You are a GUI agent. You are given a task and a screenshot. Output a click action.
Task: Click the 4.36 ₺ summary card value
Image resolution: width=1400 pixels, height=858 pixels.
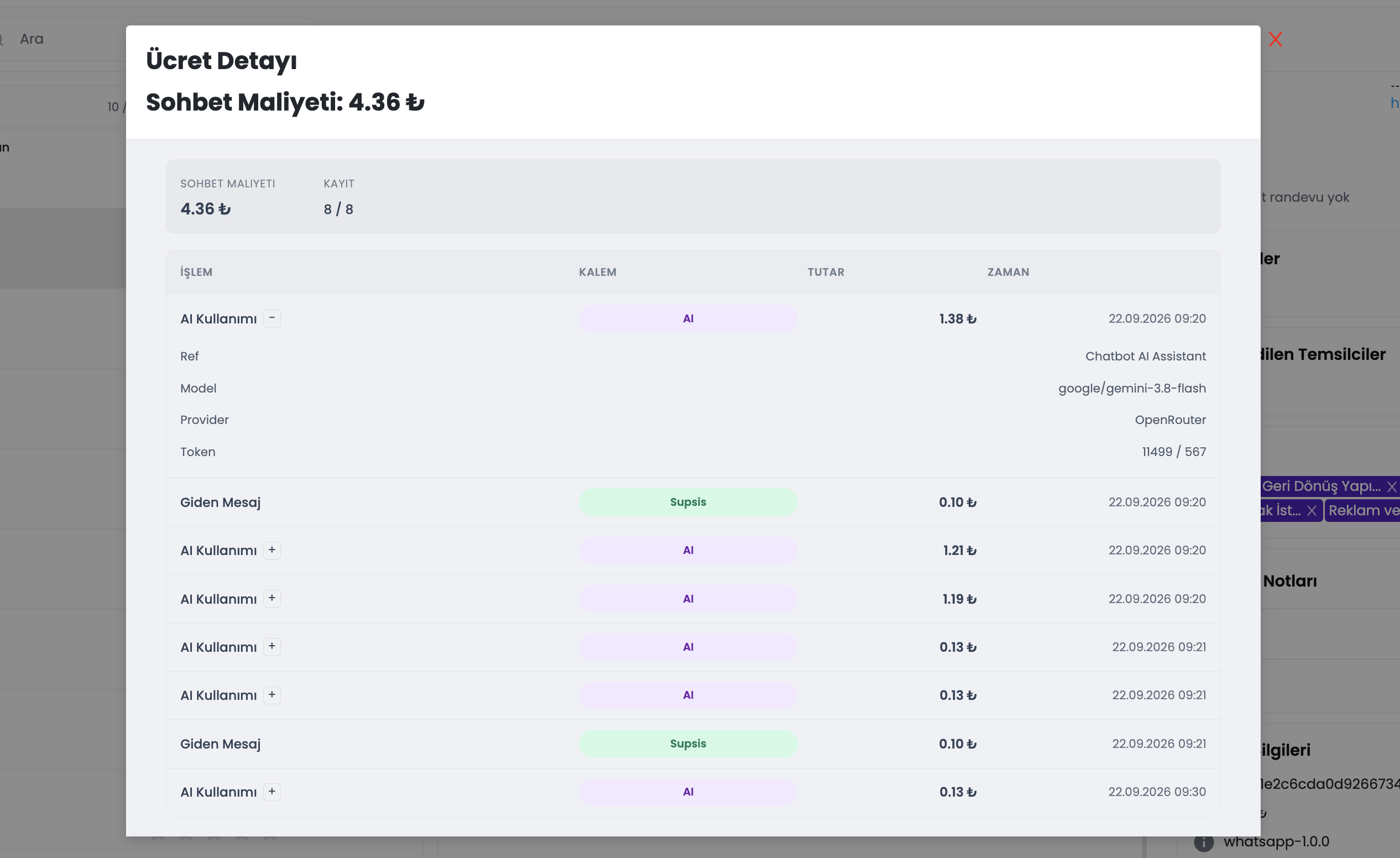click(206, 209)
